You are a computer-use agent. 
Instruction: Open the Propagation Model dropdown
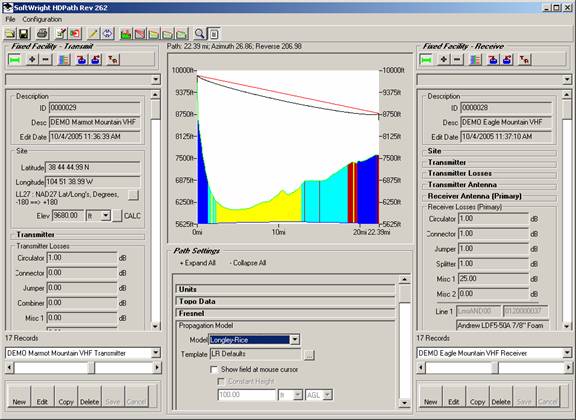295,340
